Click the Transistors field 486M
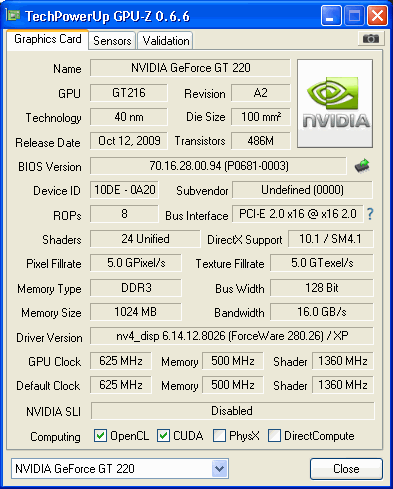Viewport: 393px width, 489px height. point(261,141)
